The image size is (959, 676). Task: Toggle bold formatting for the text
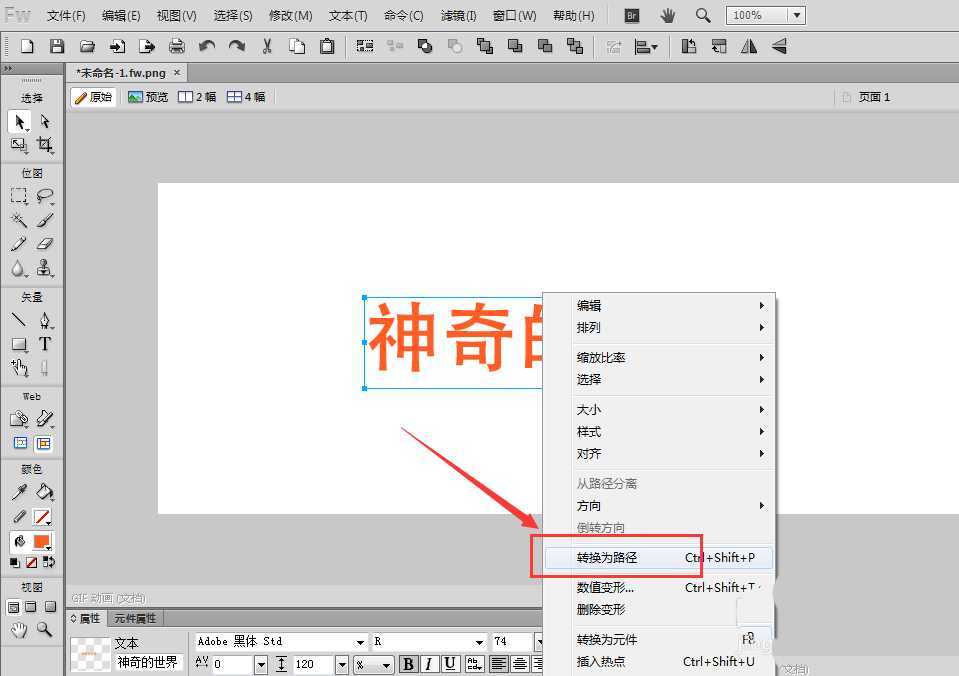click(408, 663)
